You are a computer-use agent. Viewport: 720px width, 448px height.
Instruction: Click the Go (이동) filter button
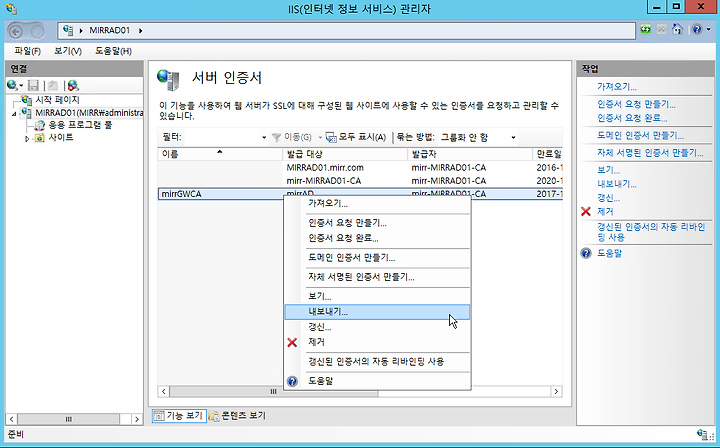point(292,137)
